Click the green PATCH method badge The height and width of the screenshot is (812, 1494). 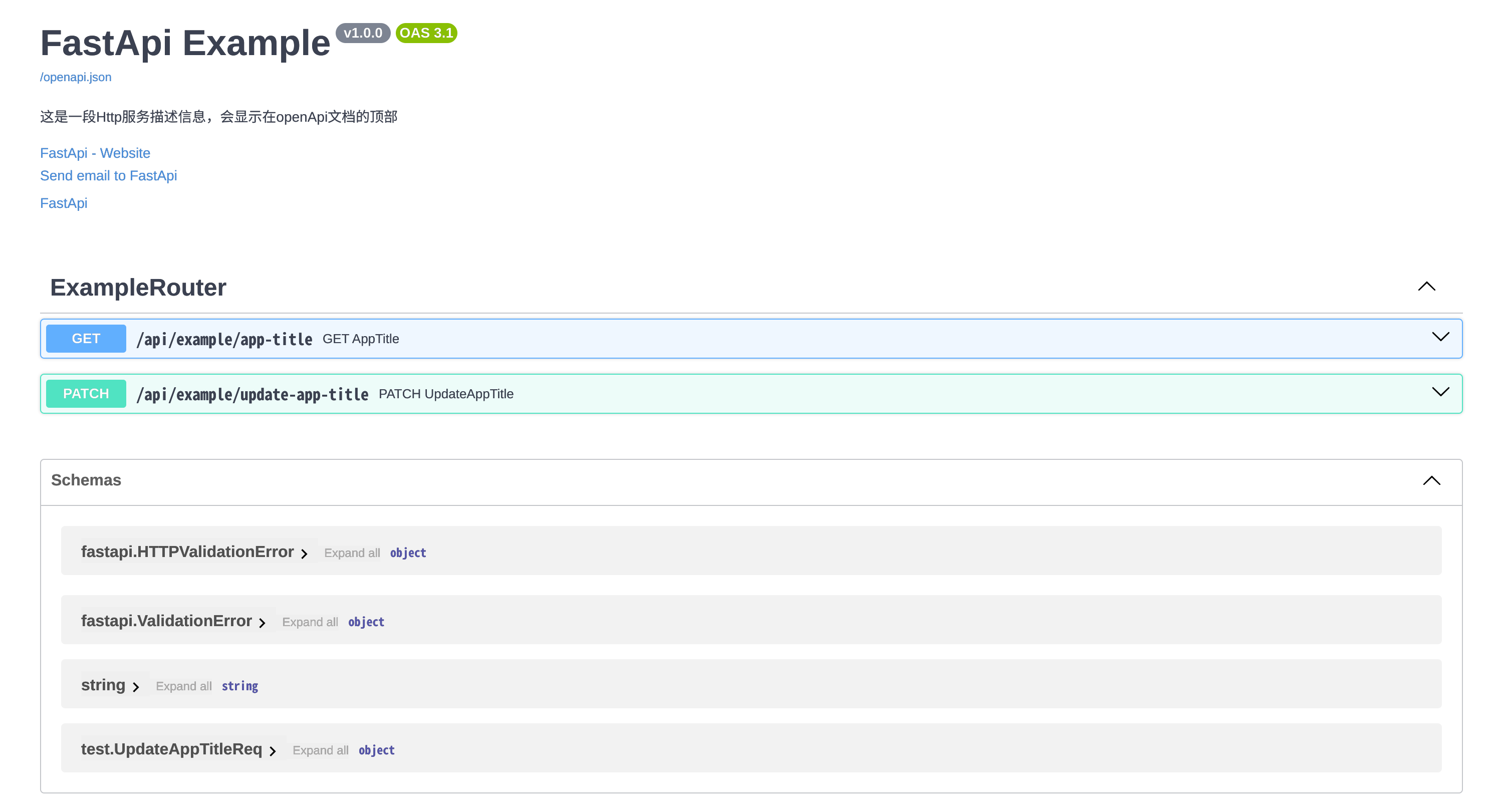coord(86,394)
